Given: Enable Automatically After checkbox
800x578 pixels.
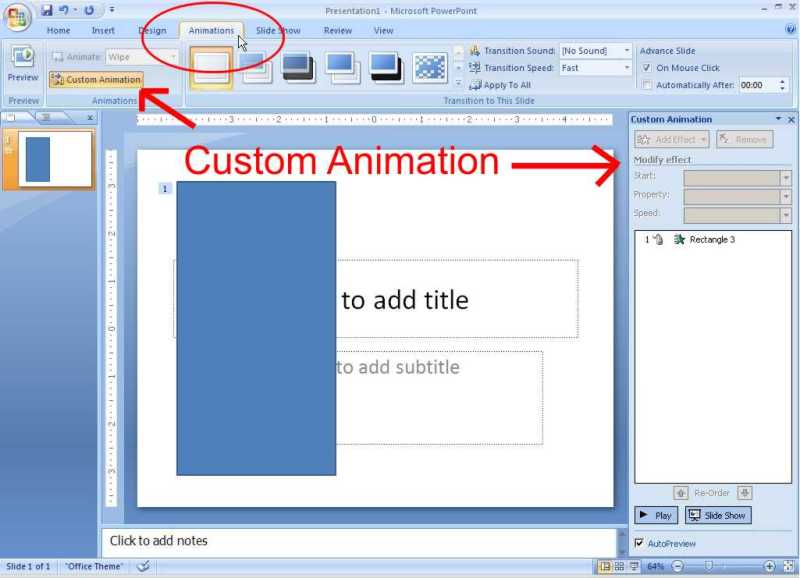Looking at the screenshot, I should point(647,85).
